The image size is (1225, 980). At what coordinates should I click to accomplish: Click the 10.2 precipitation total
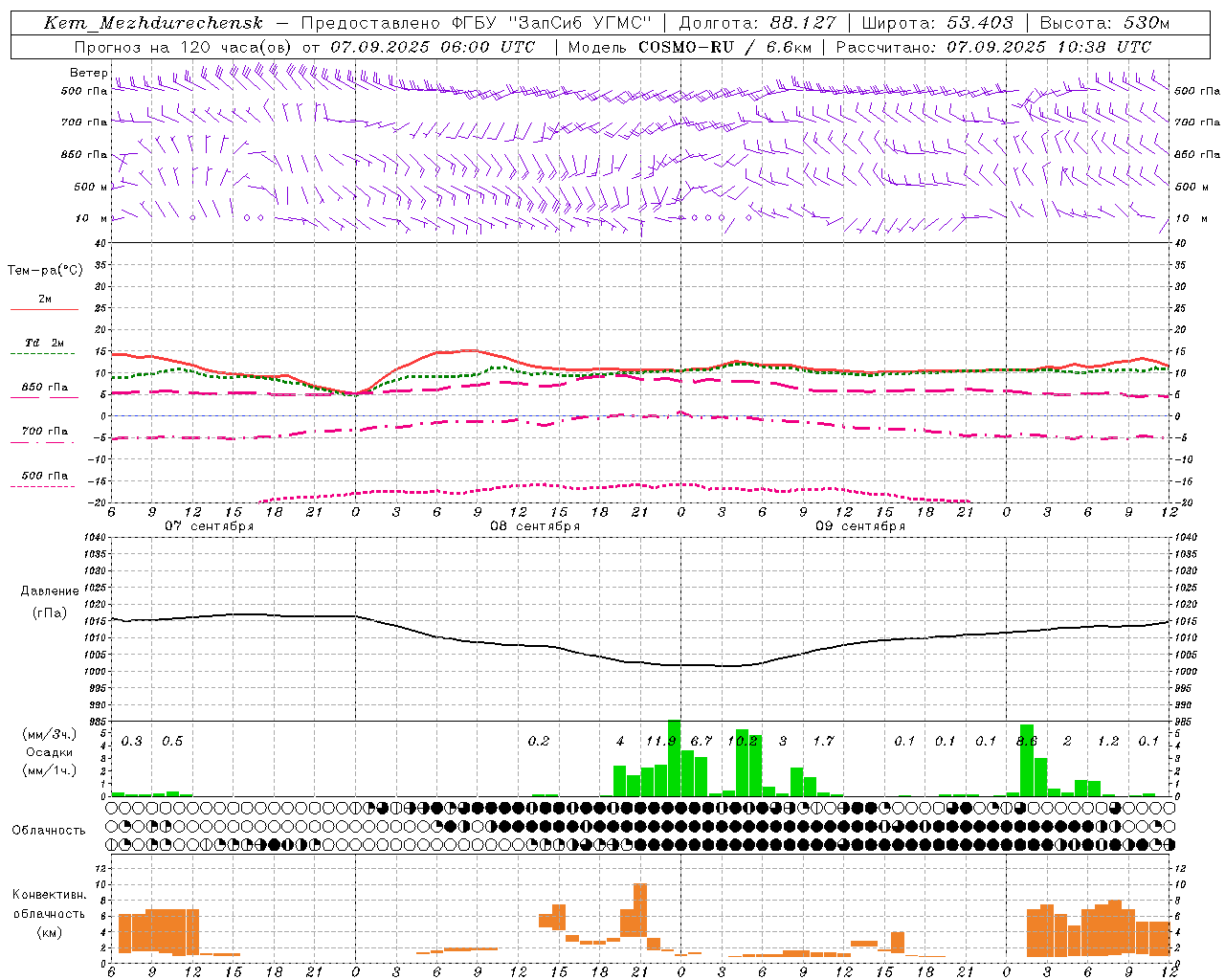click(x=743, y=742)
